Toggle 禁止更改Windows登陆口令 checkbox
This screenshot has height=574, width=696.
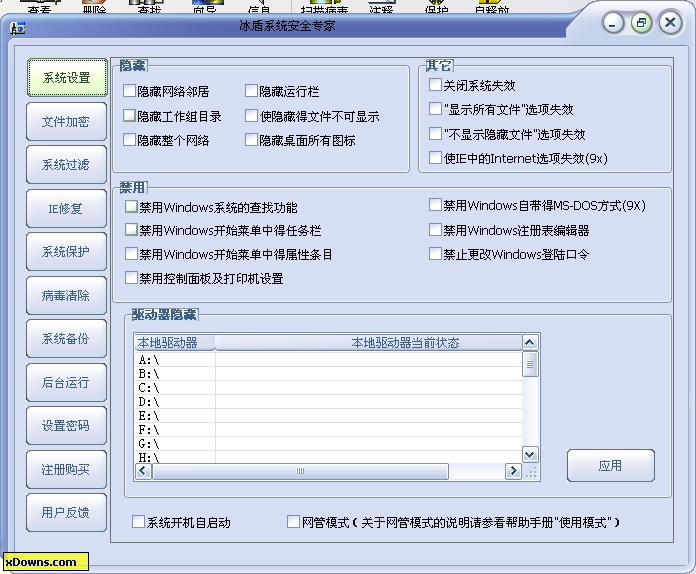(435, 254)
